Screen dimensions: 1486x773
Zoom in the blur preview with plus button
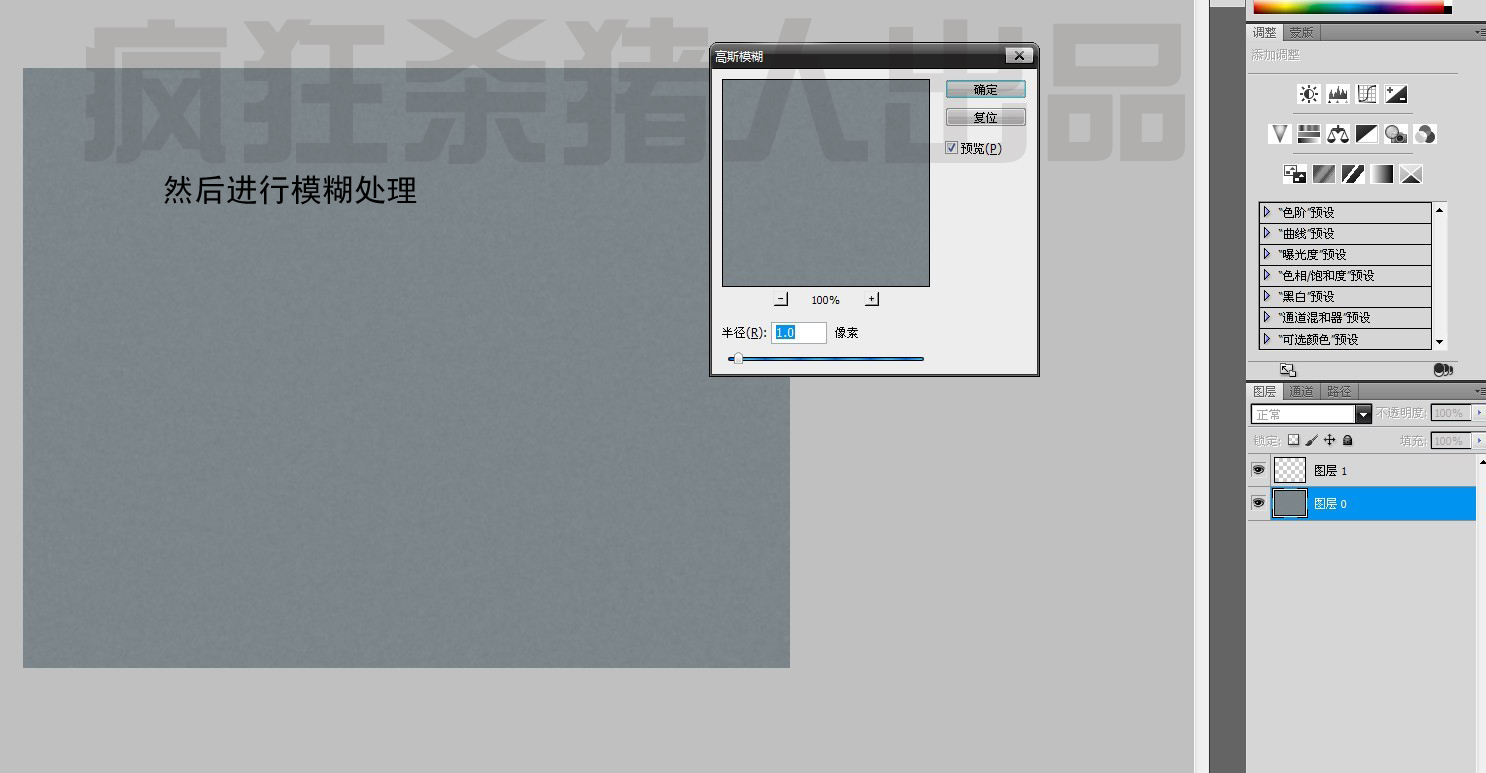[x=871, y=299]
